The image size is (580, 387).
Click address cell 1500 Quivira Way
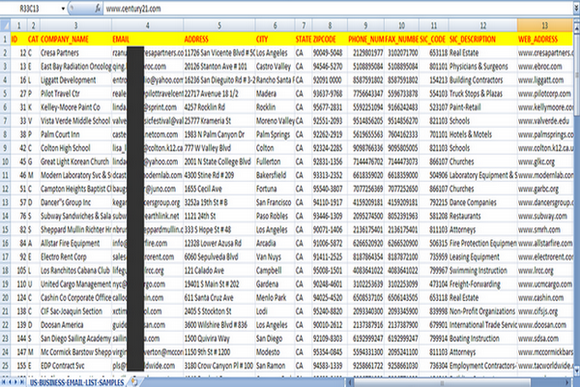coord(219,339)
